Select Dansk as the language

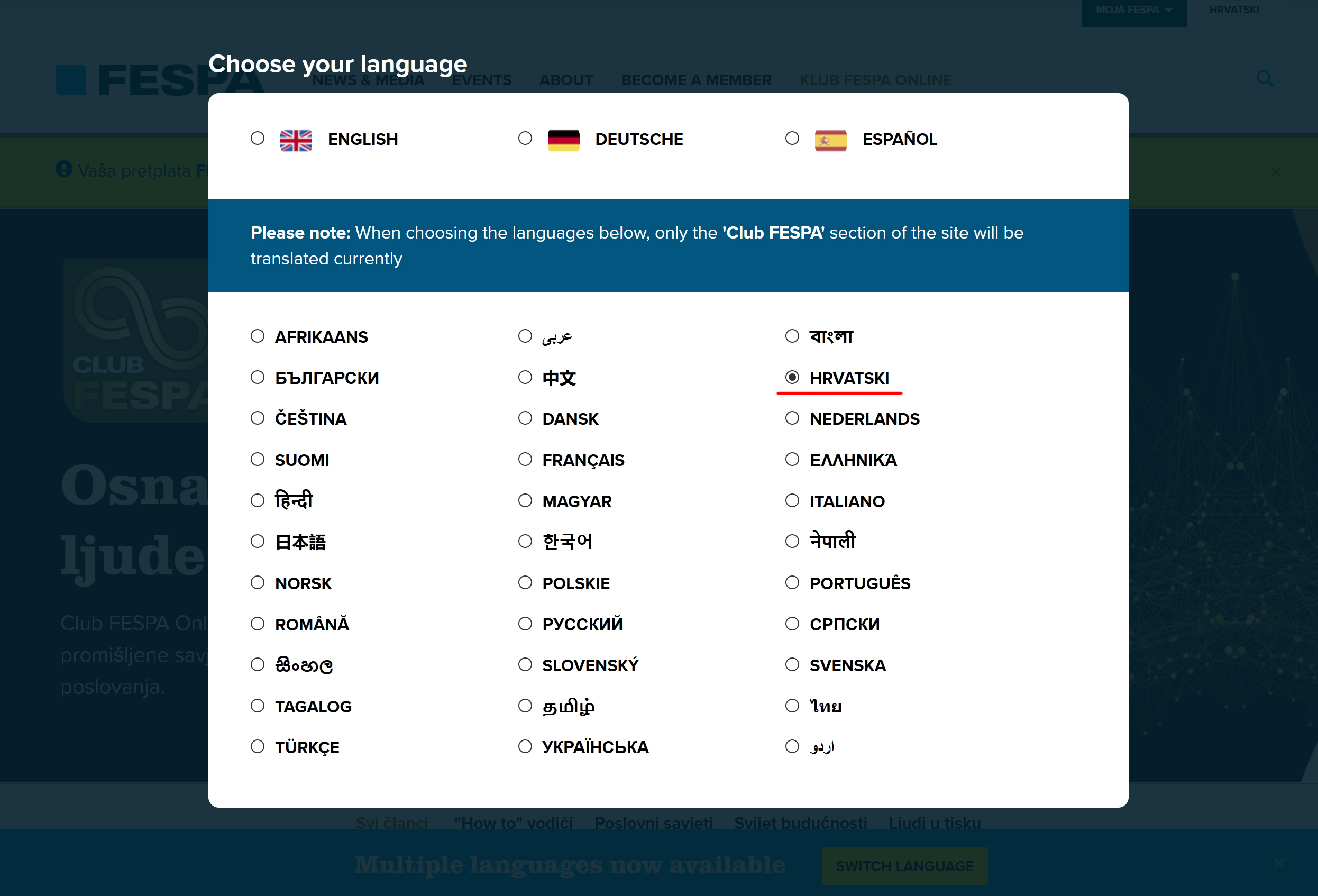[x=525, y=418]
